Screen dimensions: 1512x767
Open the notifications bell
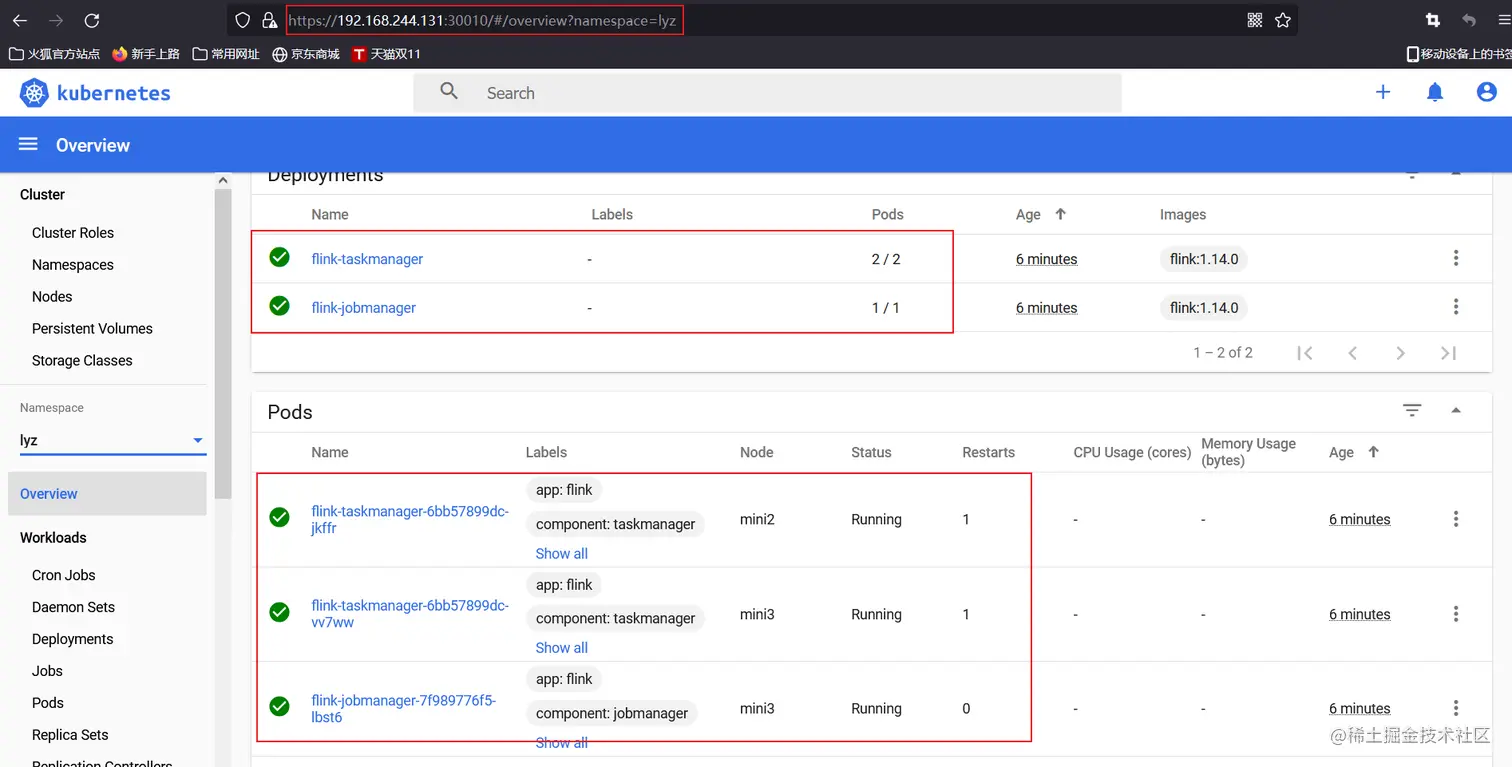pyautogui.click(x=1435, y=92)
